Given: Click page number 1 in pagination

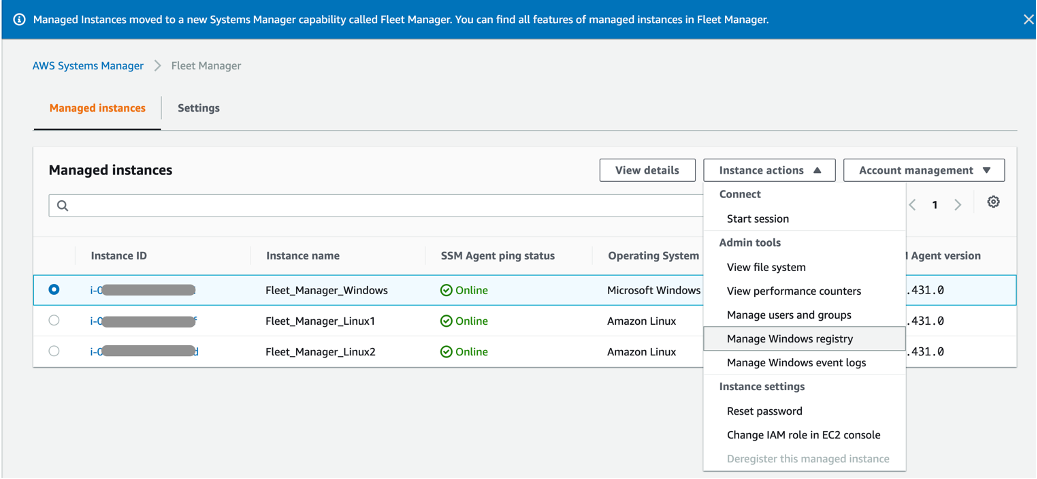Looking at the screenshot, I should coord(934,205).
